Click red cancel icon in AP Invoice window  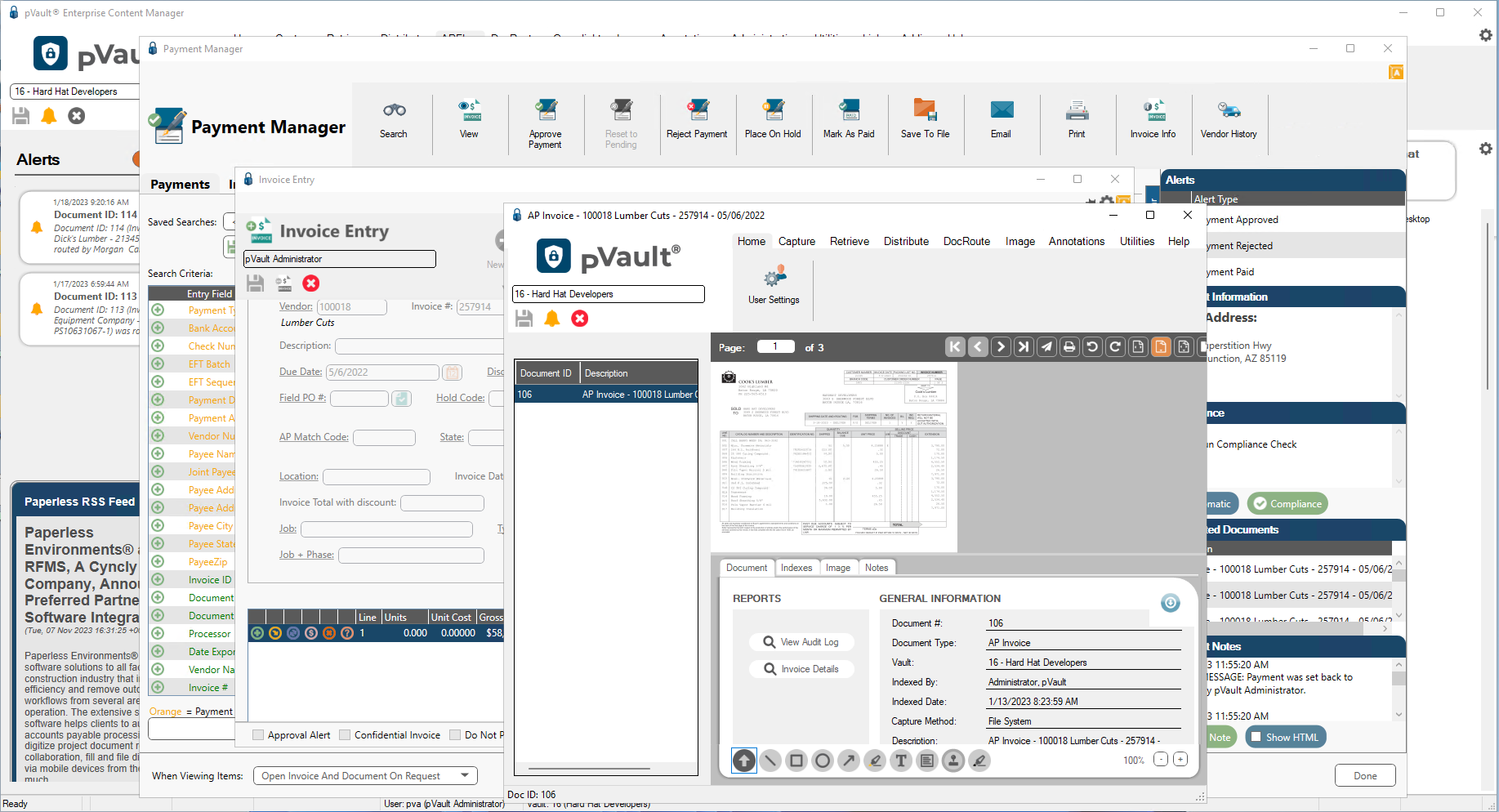pos(580,319)
